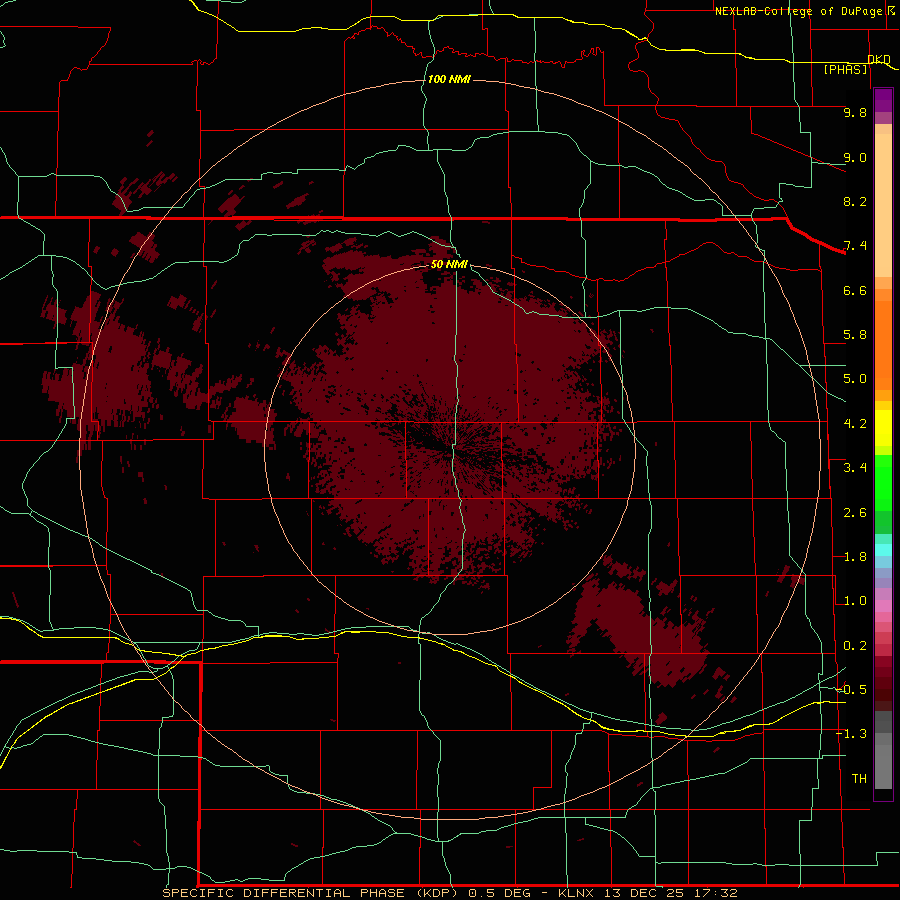Click the 5.0 scale value
Image resolution: width=900 pixels, height=900 pixels.
pos(855,379)
